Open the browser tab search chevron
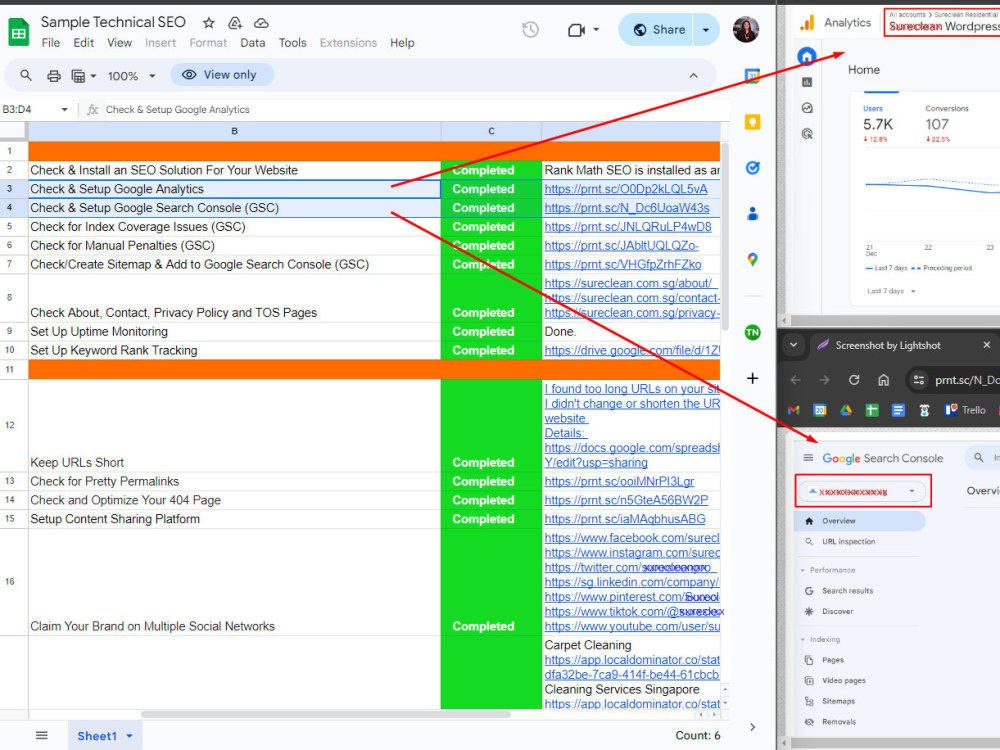This screenshot has width=1000, height=750. tap(793, 345)
